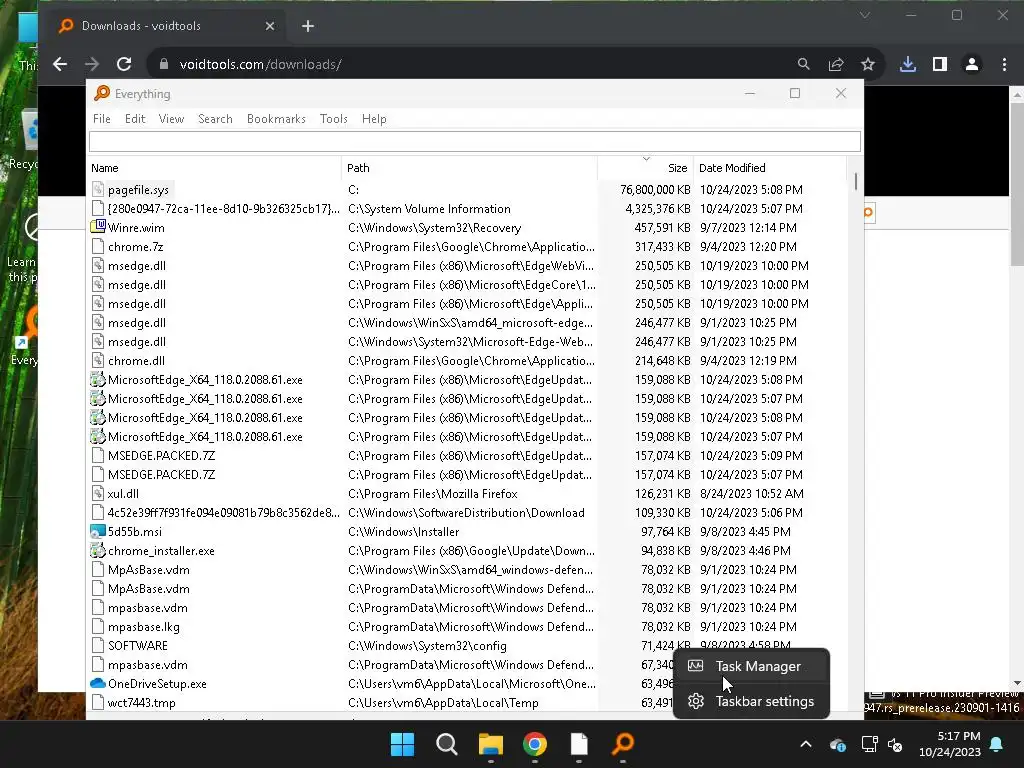
Task: Click the OneDriveSetup.exe cloud icon
Action: tap(98, 683)
